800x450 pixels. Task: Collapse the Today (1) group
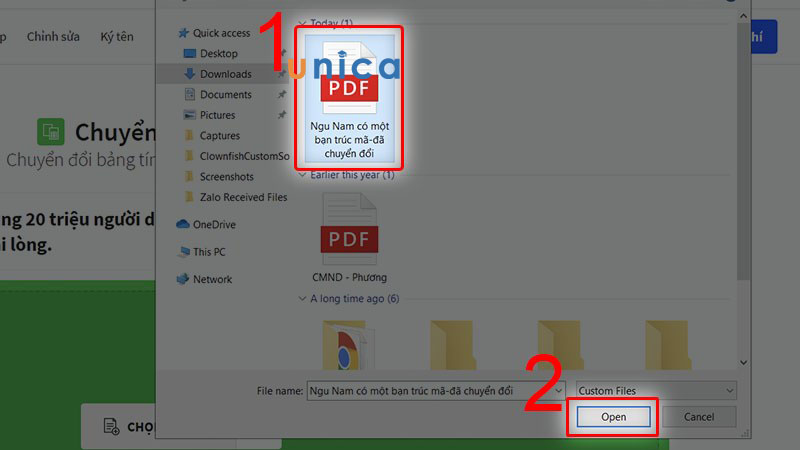tap(302, 23)
